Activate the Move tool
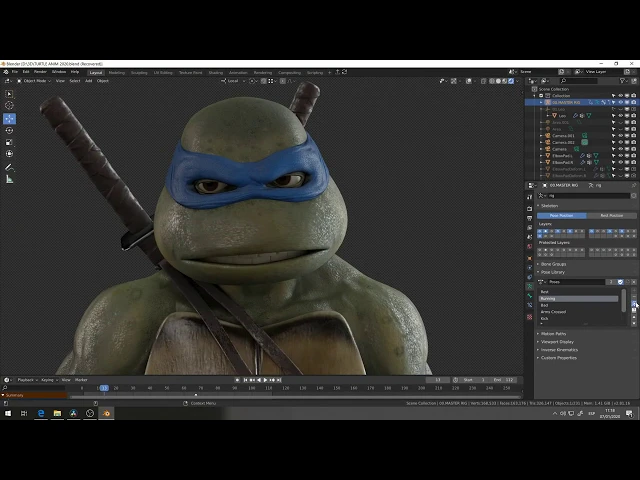 click(9, 118)
